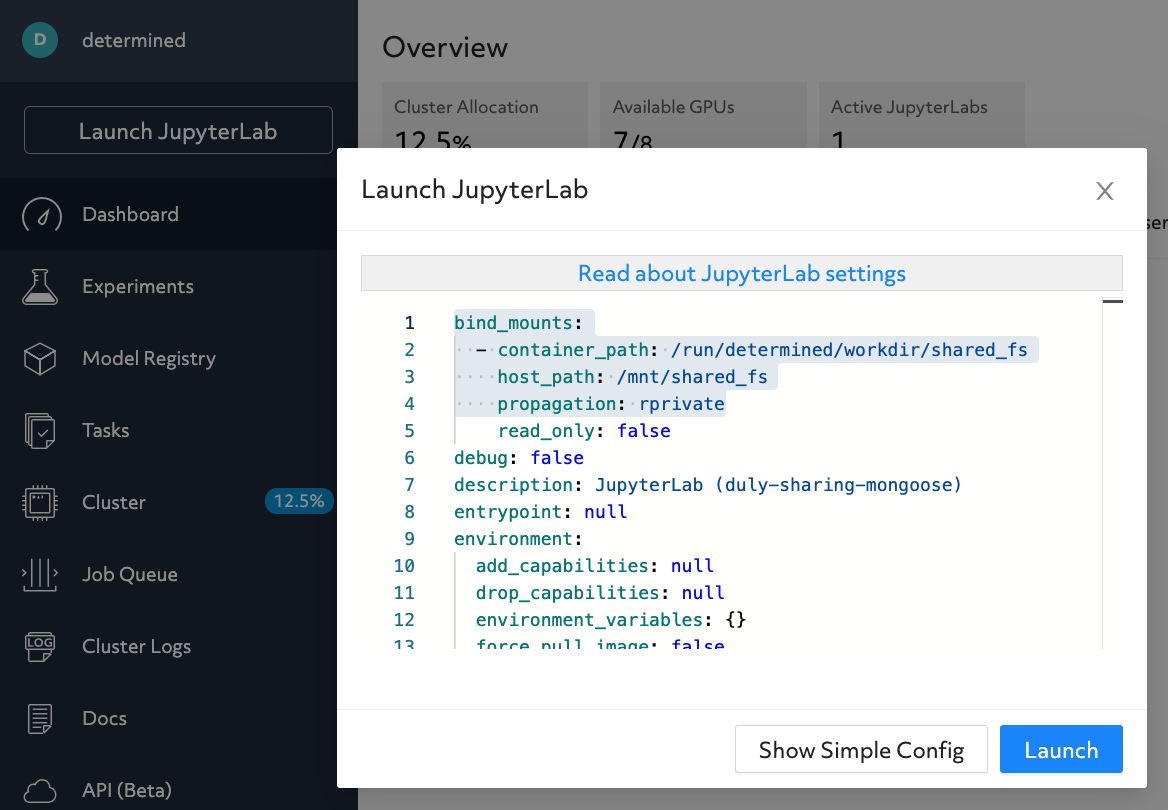
Task: Click line number 9 in editor gutter
Action: click(x=409, y=539)
